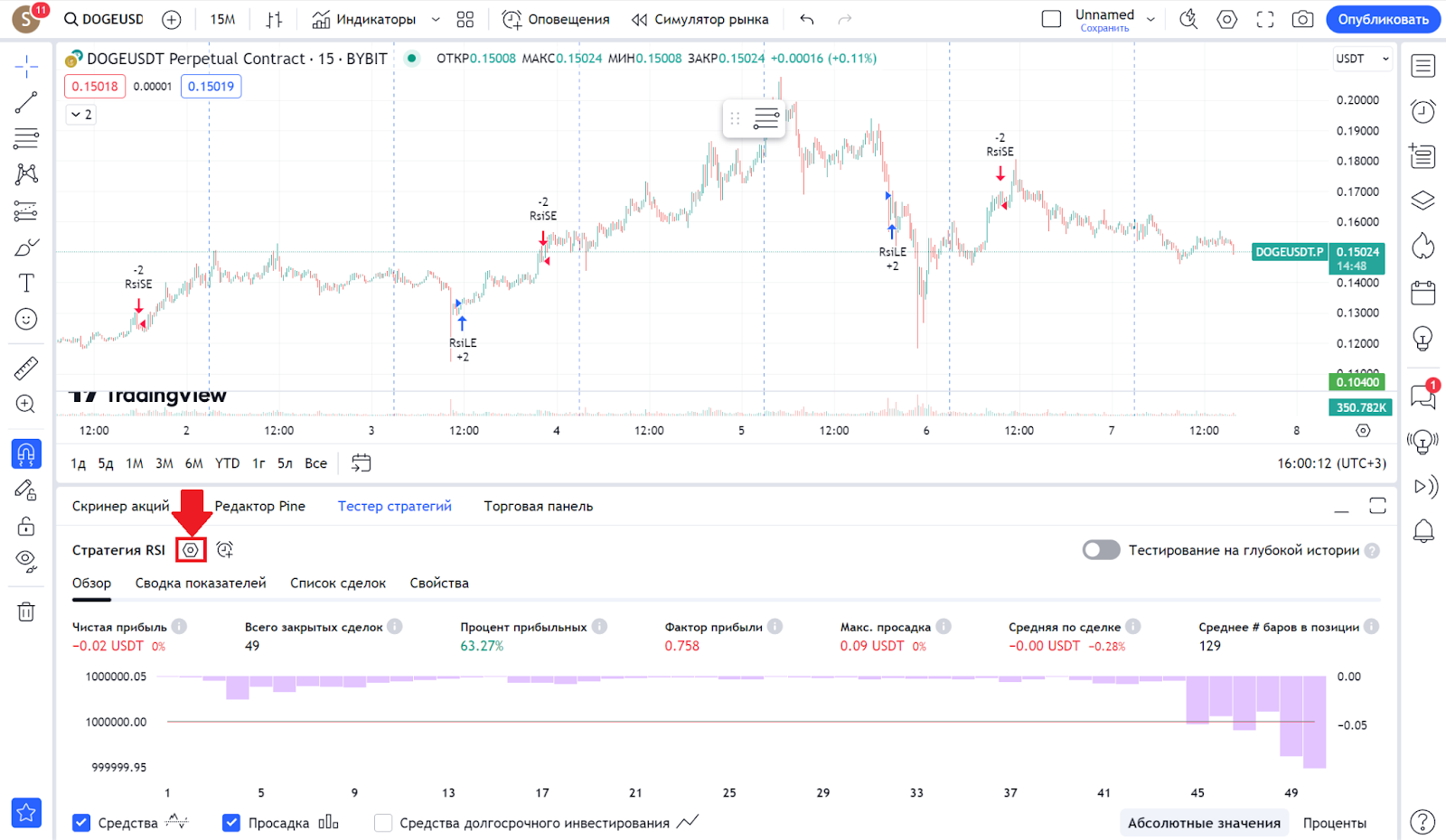Select the Text annotation tool
1446x840 pixels.
coord(26,283)
